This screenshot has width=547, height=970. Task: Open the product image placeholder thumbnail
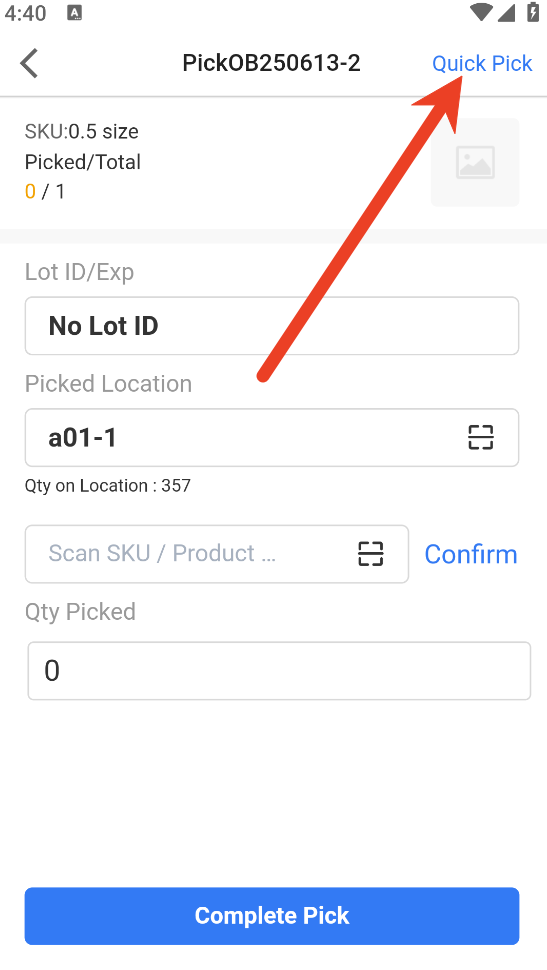(475, 162)
